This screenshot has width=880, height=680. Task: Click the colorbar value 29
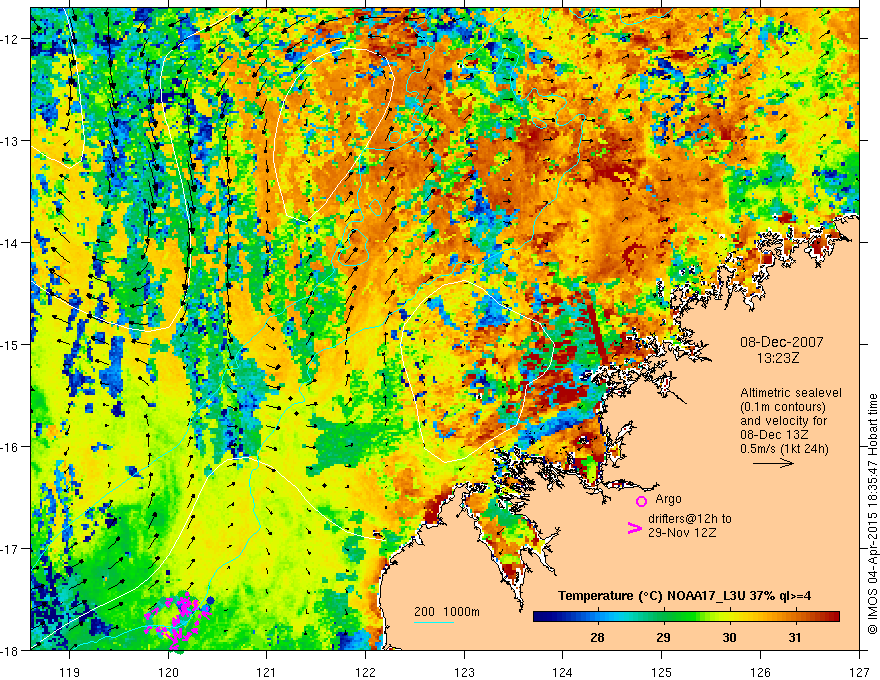[x=663, y=637]
